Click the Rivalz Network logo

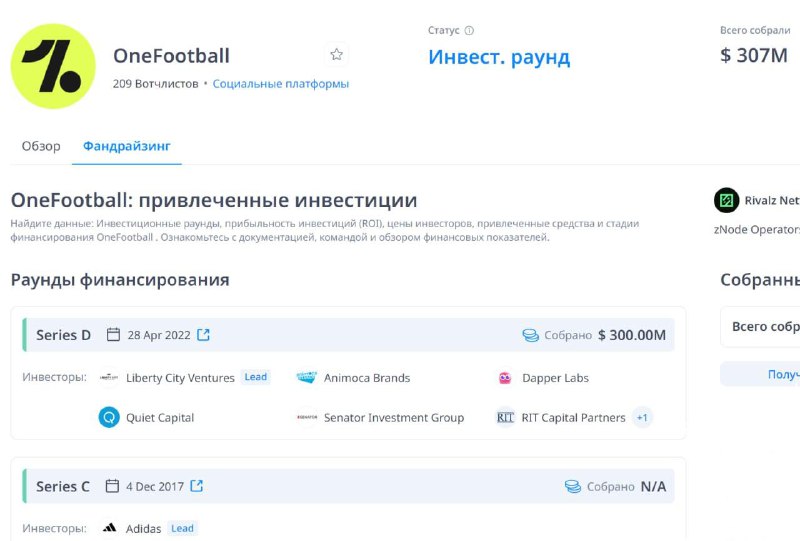[727, 200]
